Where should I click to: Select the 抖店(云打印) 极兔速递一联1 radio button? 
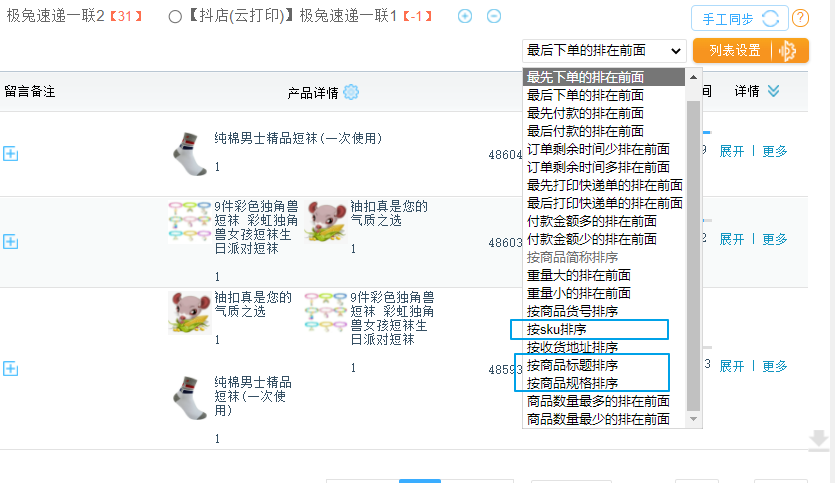(x=175, y=17)
